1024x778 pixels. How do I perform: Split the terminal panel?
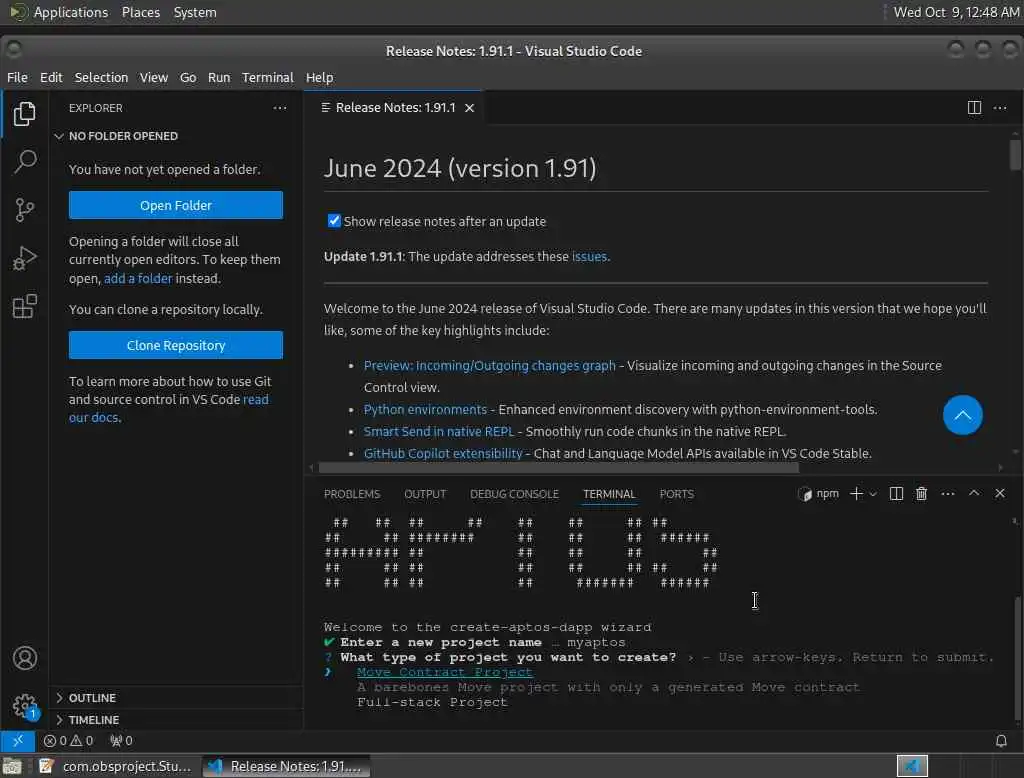click(896, 494)
